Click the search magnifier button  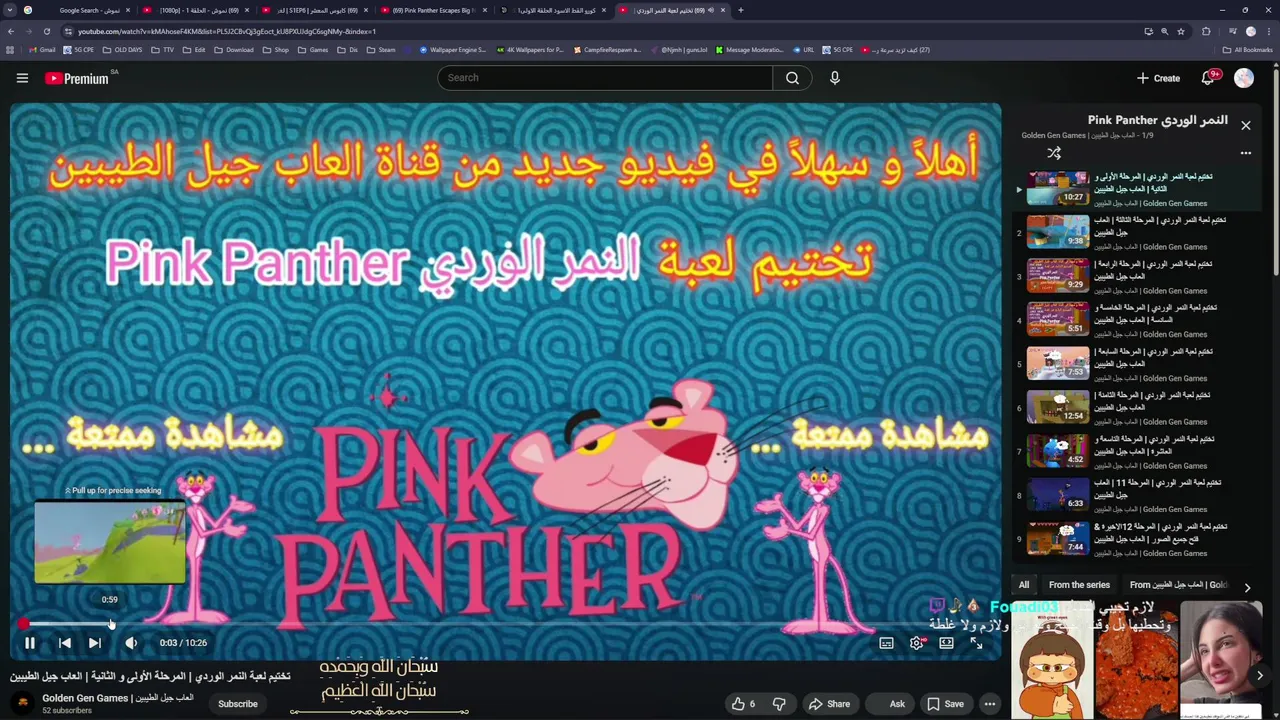(792, 78)
